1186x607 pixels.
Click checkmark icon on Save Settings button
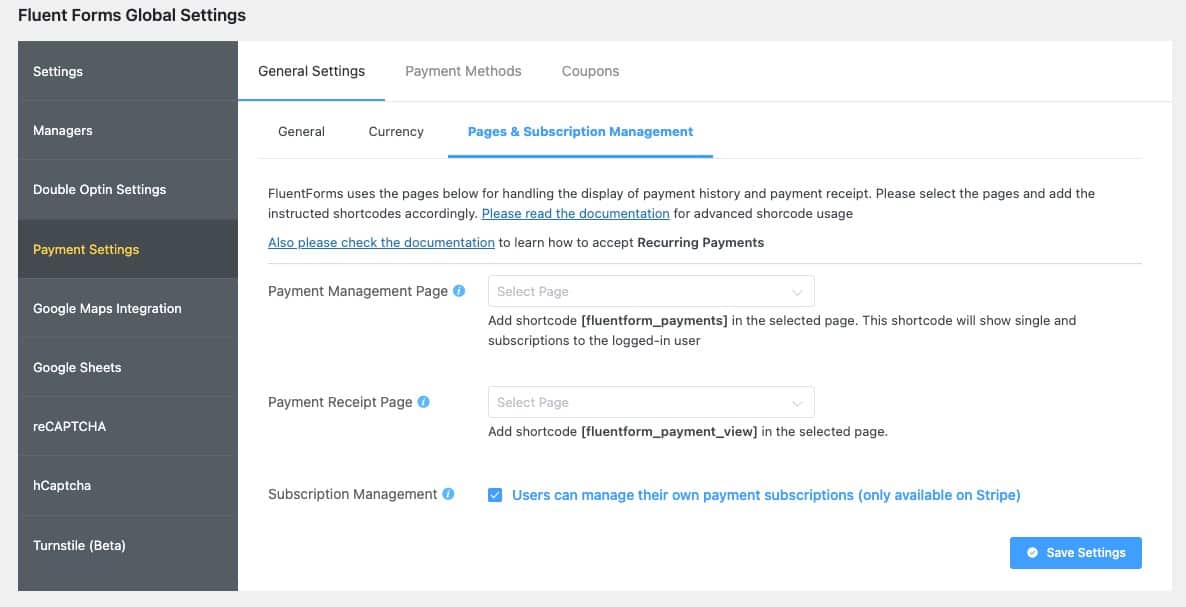(1032, 553)
